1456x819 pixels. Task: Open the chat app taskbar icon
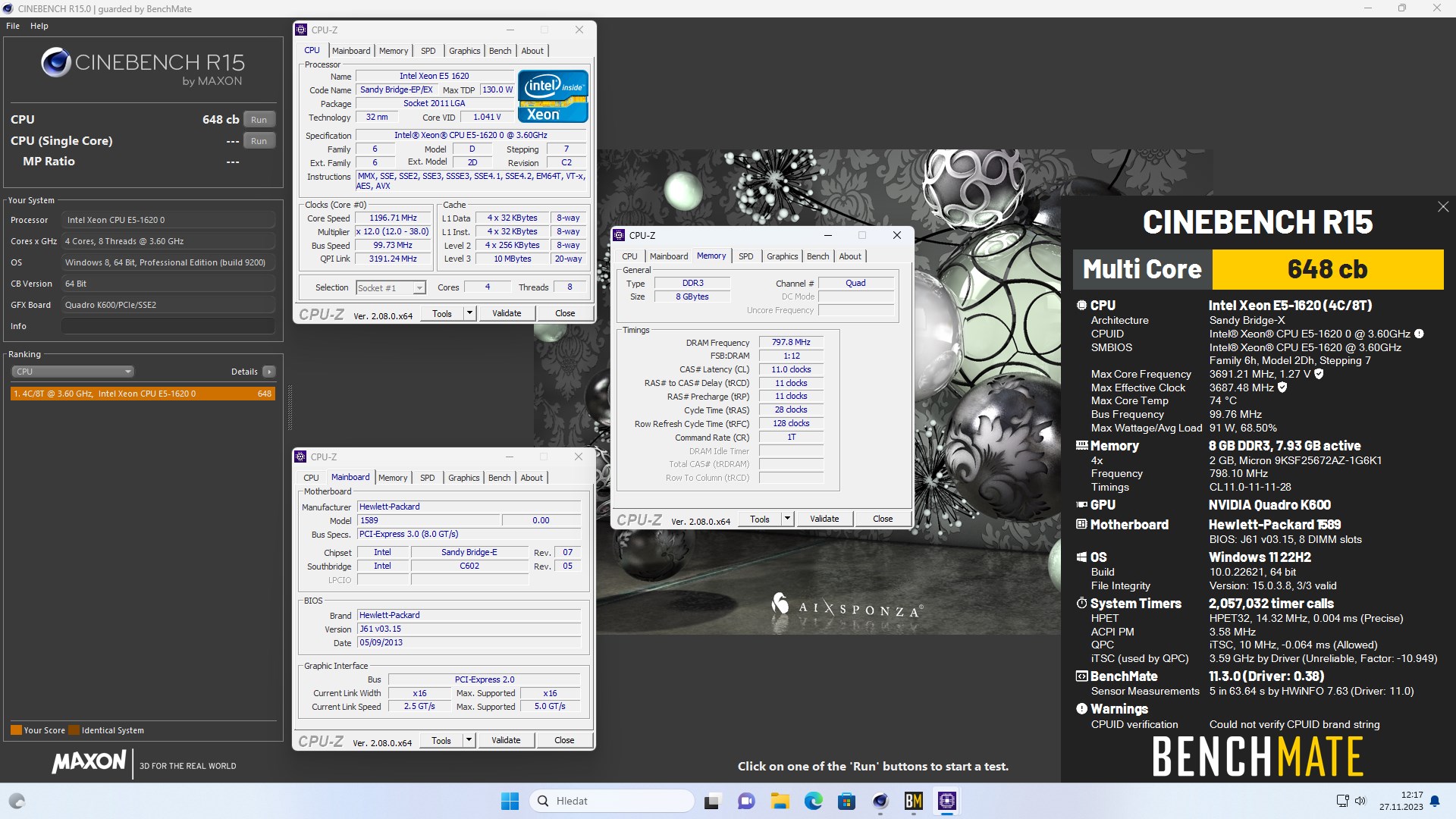[x=746, y=802]
